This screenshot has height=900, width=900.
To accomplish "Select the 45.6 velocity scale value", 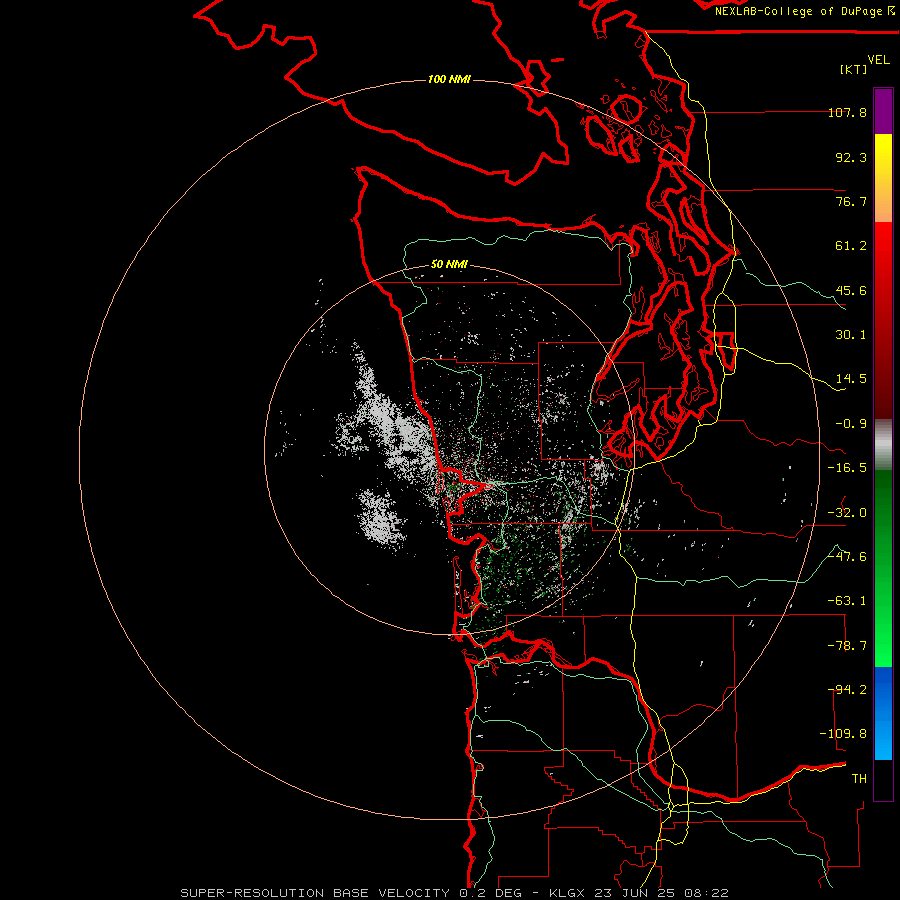I will [x=851, y=290].
